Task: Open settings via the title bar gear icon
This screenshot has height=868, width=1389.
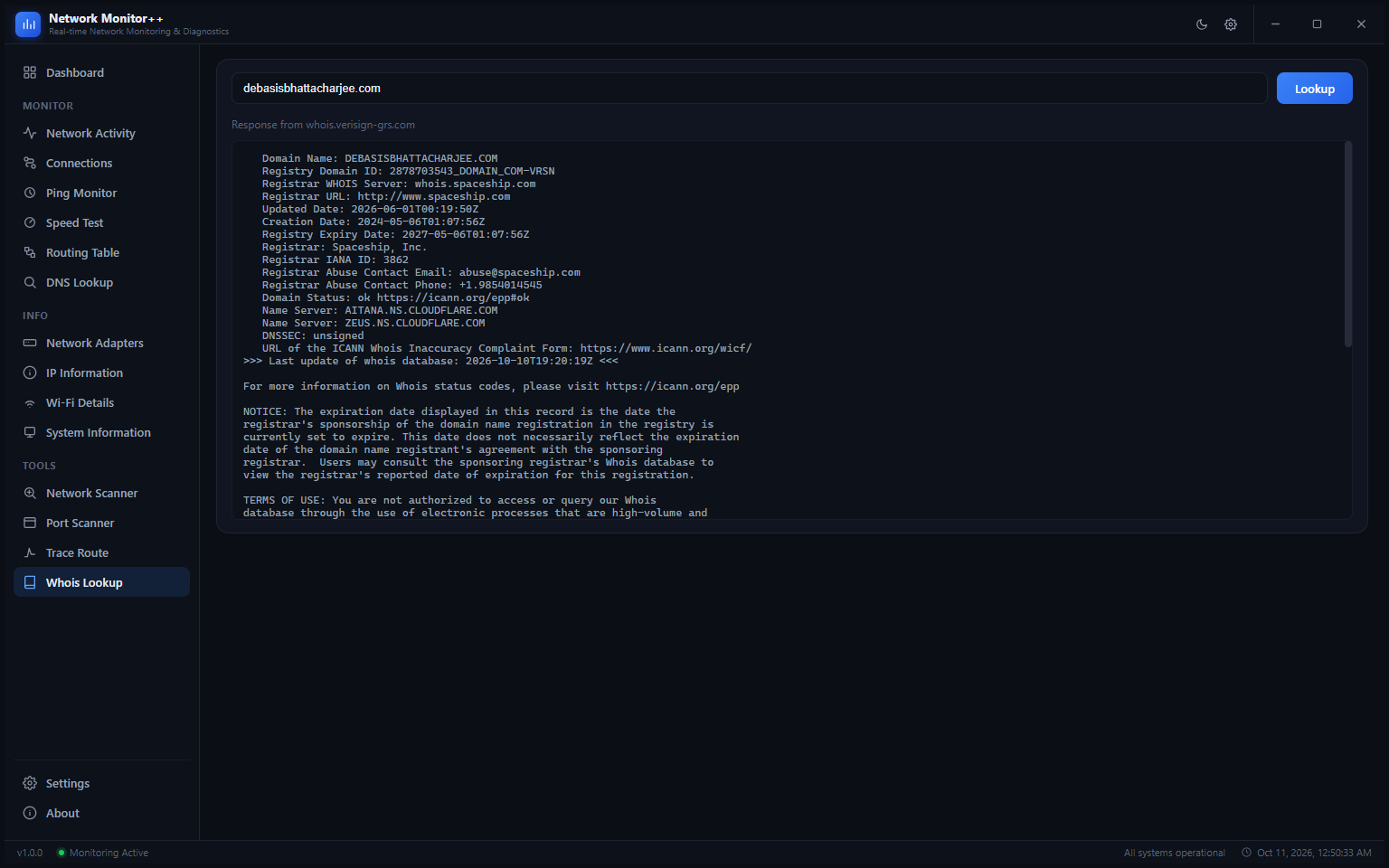Action: tap(1231, 24)
